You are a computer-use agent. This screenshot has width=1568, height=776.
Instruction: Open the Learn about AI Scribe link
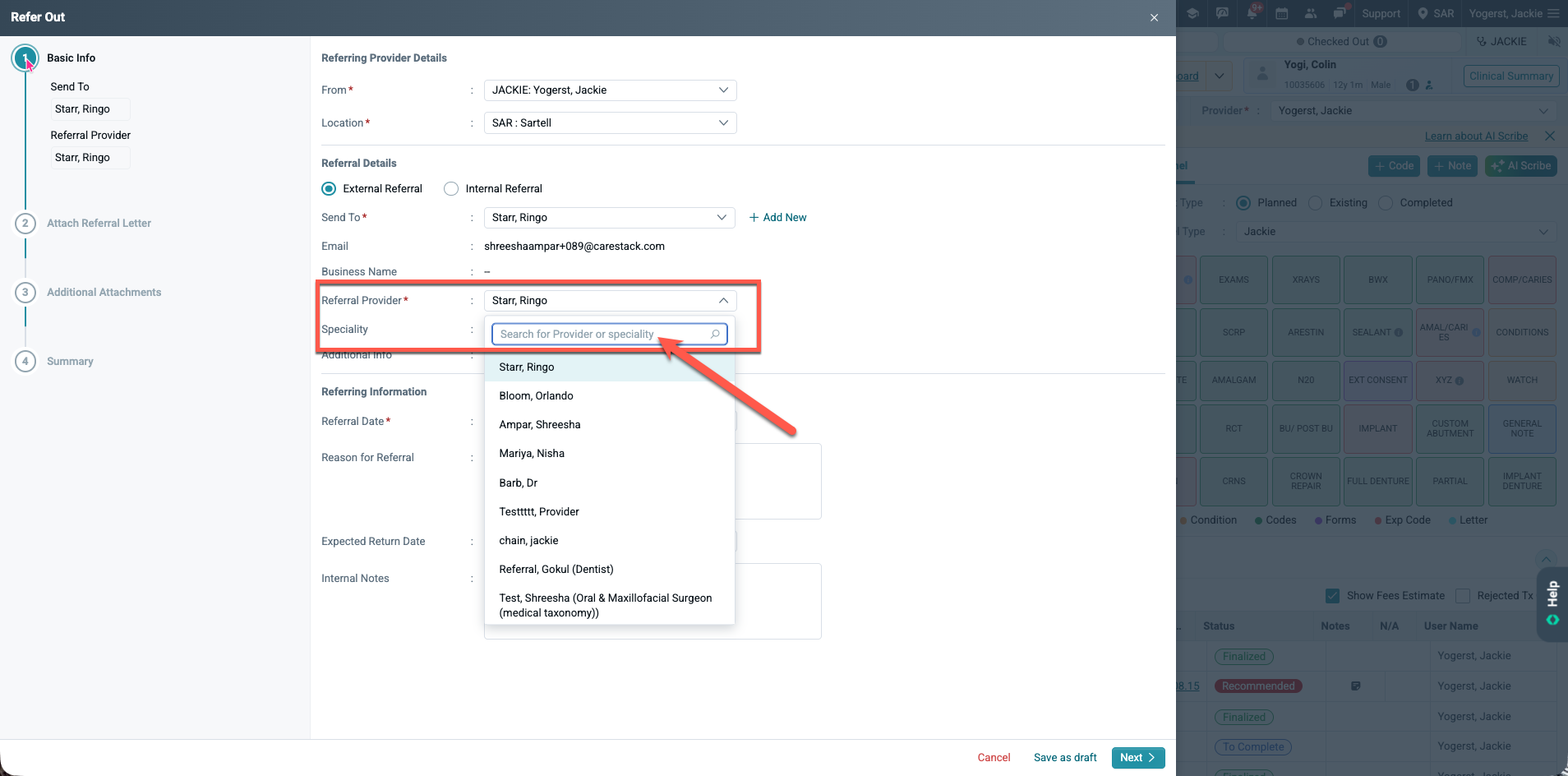[1476, 136]
